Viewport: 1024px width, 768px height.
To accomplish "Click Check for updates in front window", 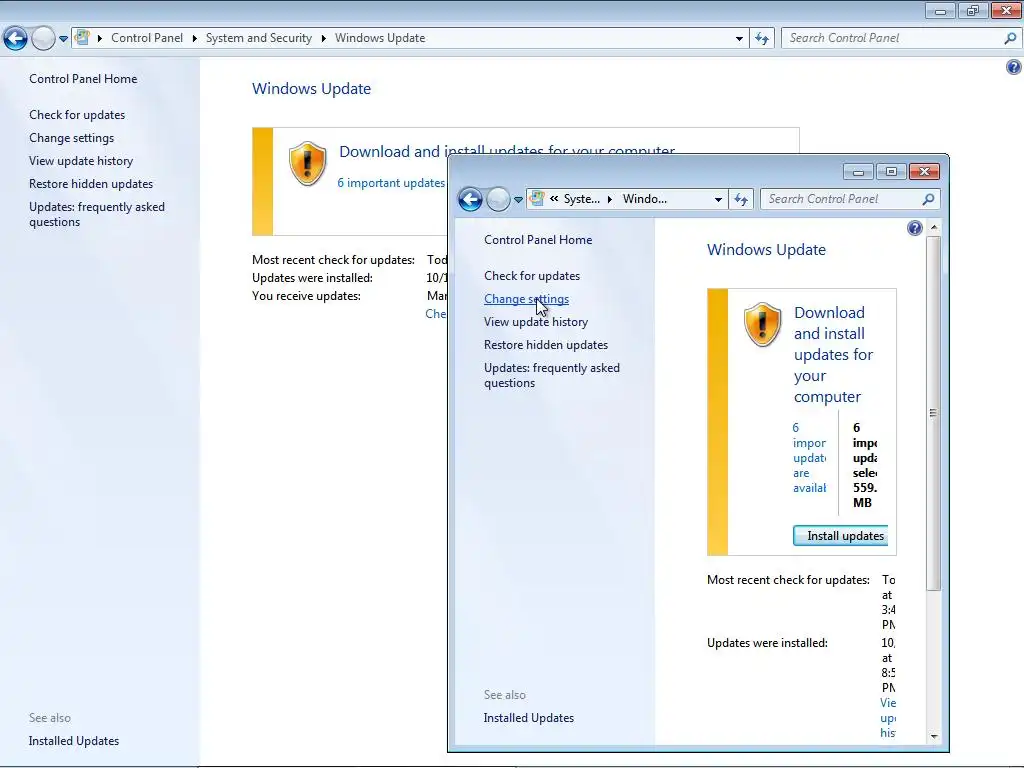I will [x=532, y=276].
